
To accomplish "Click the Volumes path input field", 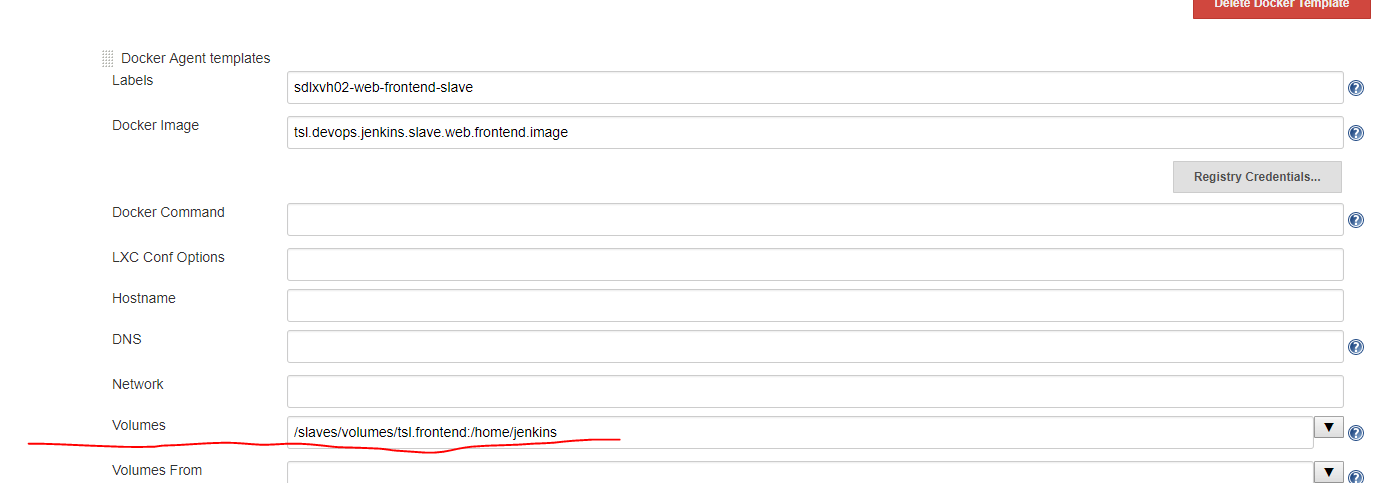I will (798, 433).
